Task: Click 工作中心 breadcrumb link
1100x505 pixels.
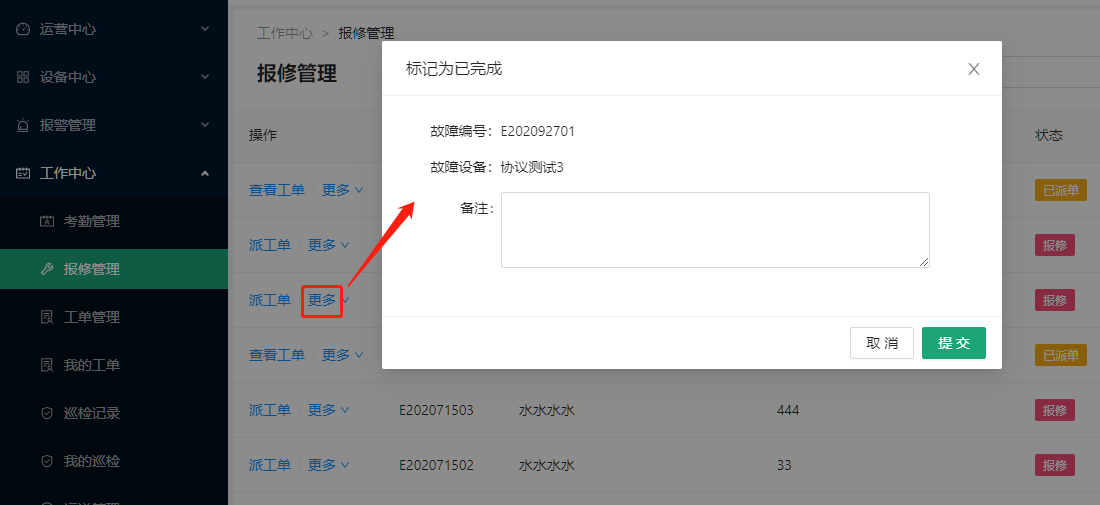Action: [x=285, y=33]
